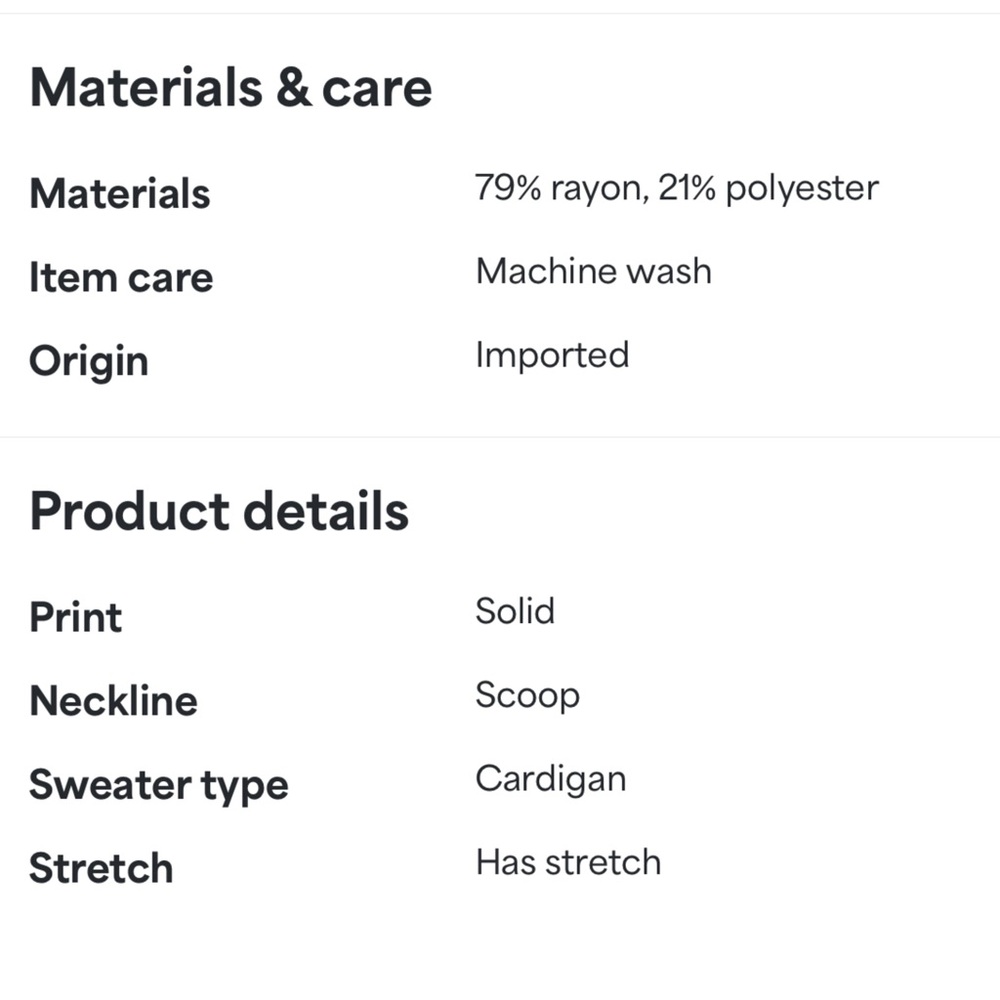Click the Cardigan value text

point(550,779)
